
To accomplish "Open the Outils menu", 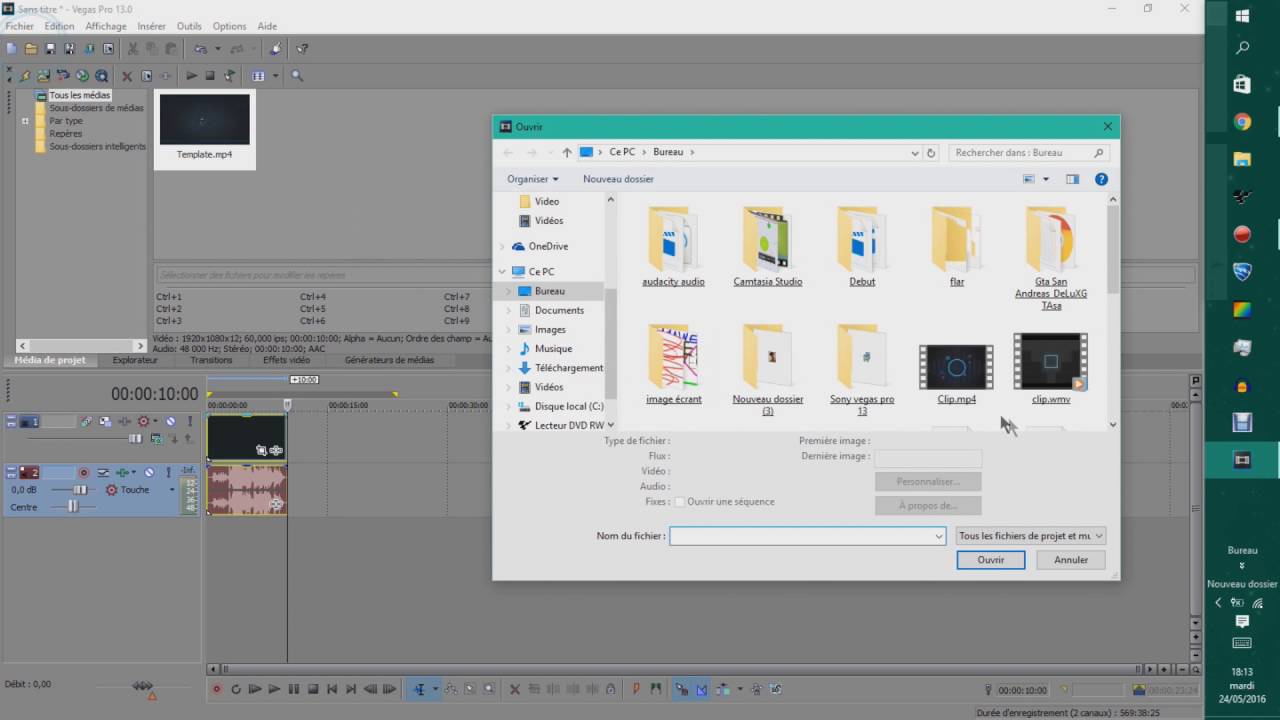I will (189, 26).
